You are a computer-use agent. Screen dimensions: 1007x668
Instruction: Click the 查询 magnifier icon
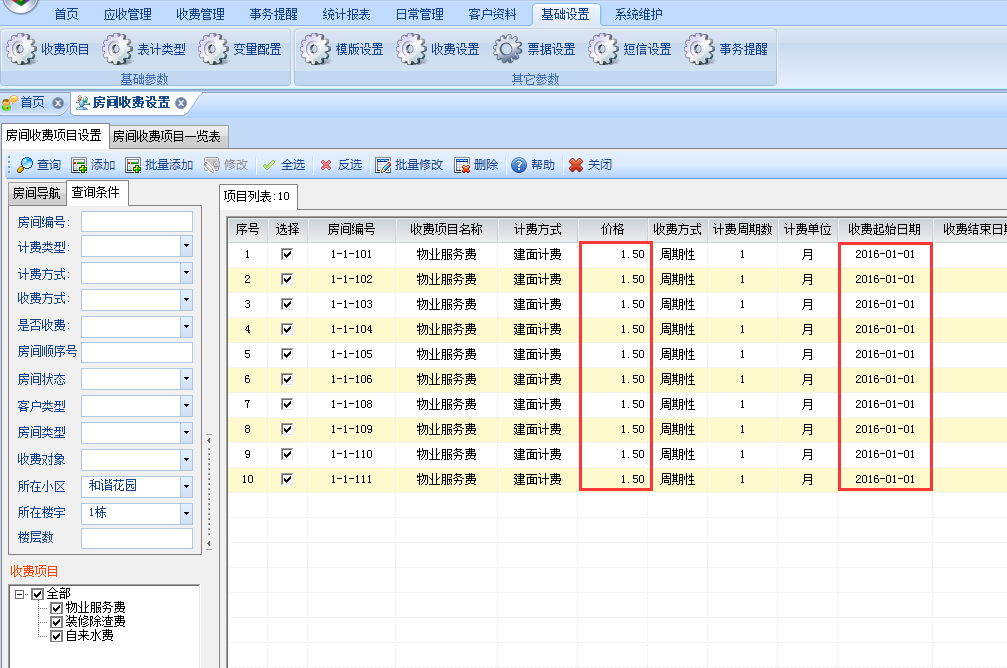point(24,165)
